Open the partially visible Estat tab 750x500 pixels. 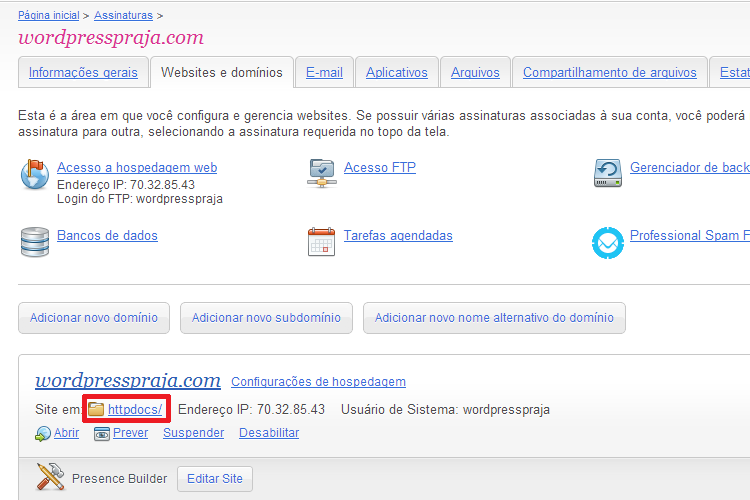tap(730, 72)
